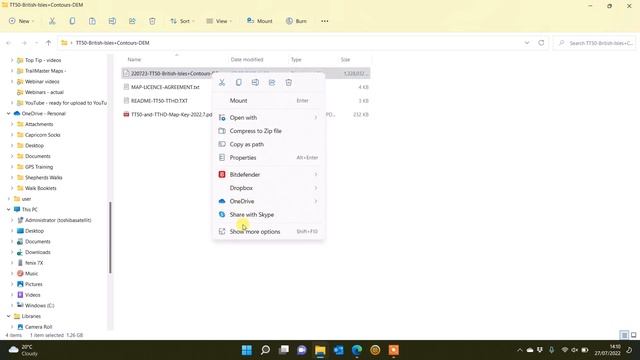Image resolution: width=640 pixels, height=360 pixels.
Task: Choose Mount in the context menu
Action: point(269,100)
